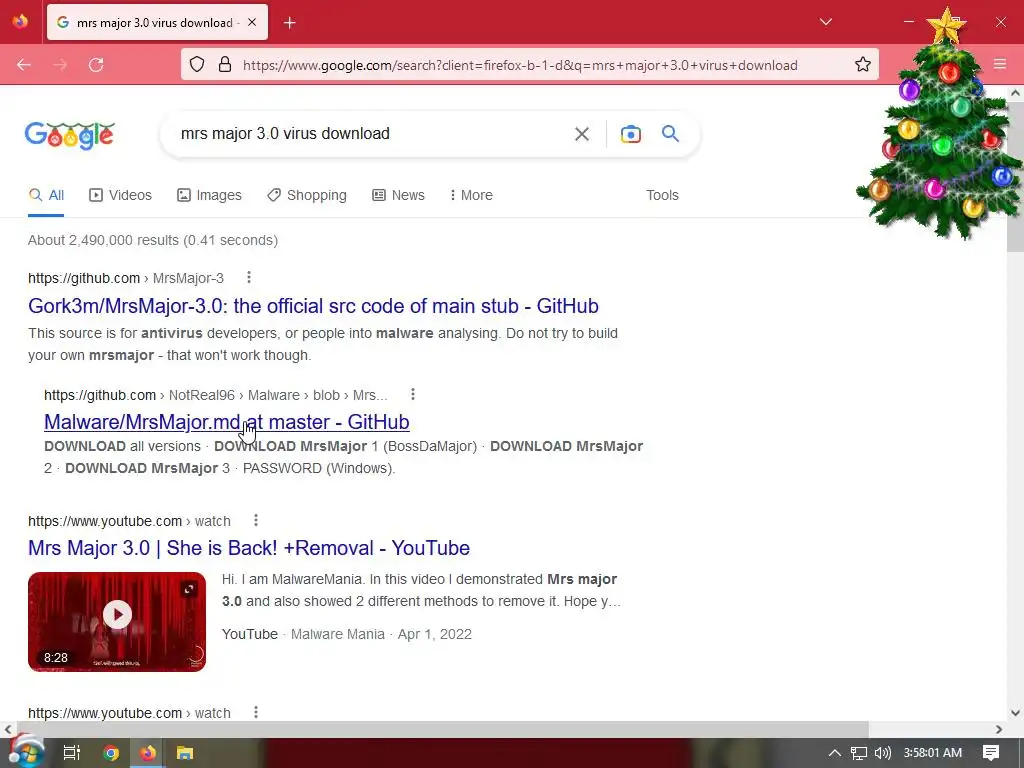Open a new tab with plus button
This screenshot has height=768, width=1024.
pyautogui.click(x=290, y=23)
